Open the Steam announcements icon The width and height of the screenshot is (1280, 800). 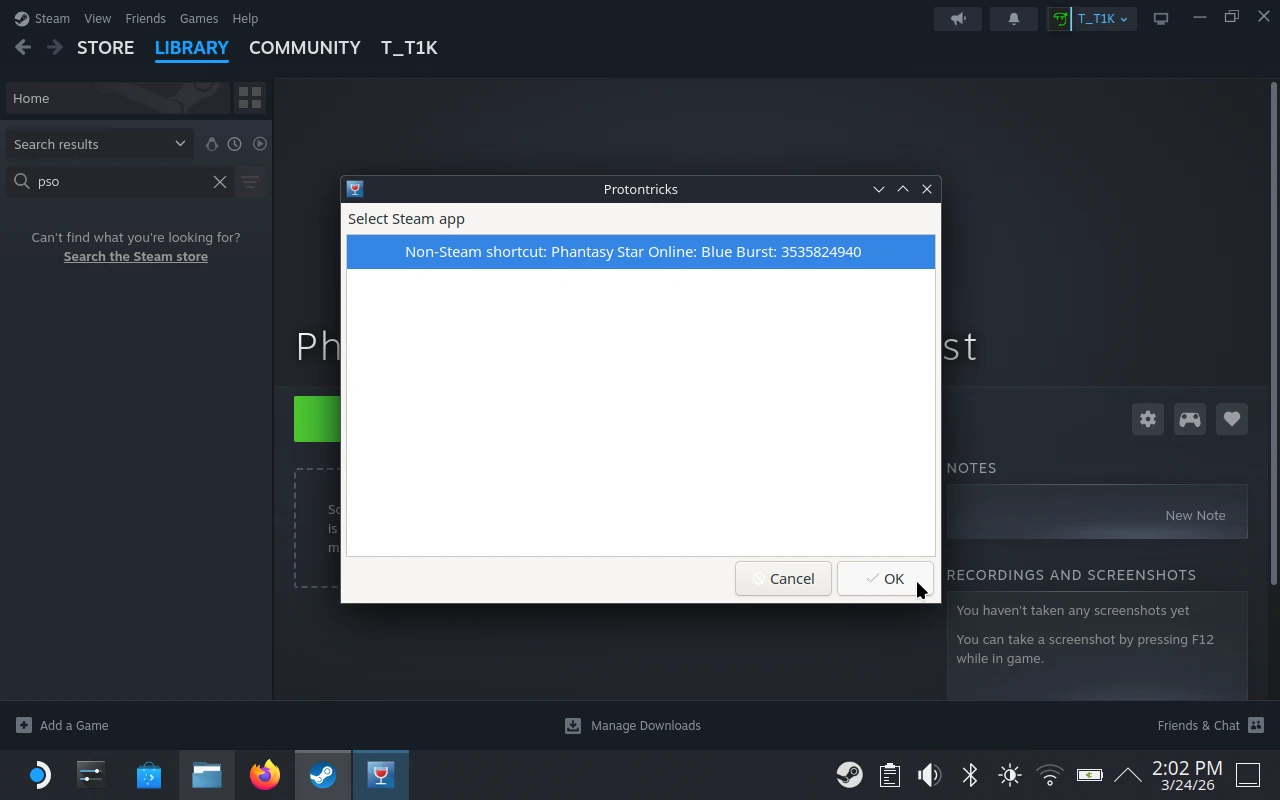pos(957,18)
